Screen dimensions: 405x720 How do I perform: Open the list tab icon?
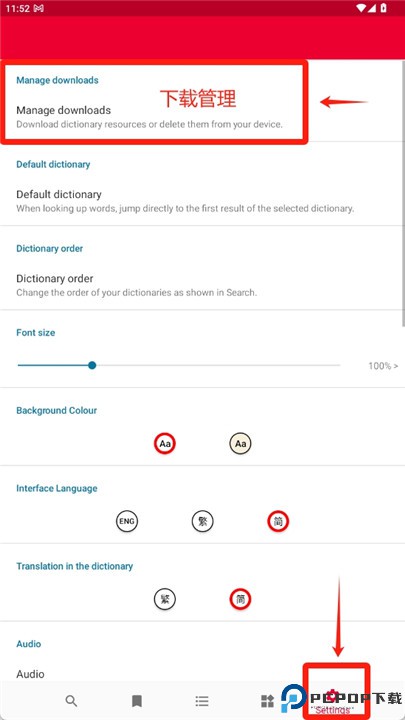[x=202, y=701]
